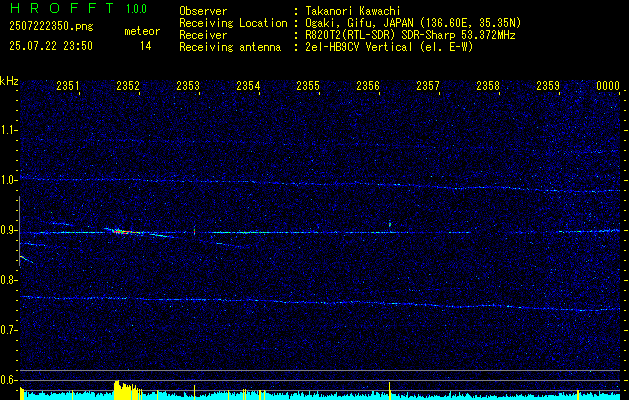Click the 0.7 kHz frequency label

pos(8,330)
